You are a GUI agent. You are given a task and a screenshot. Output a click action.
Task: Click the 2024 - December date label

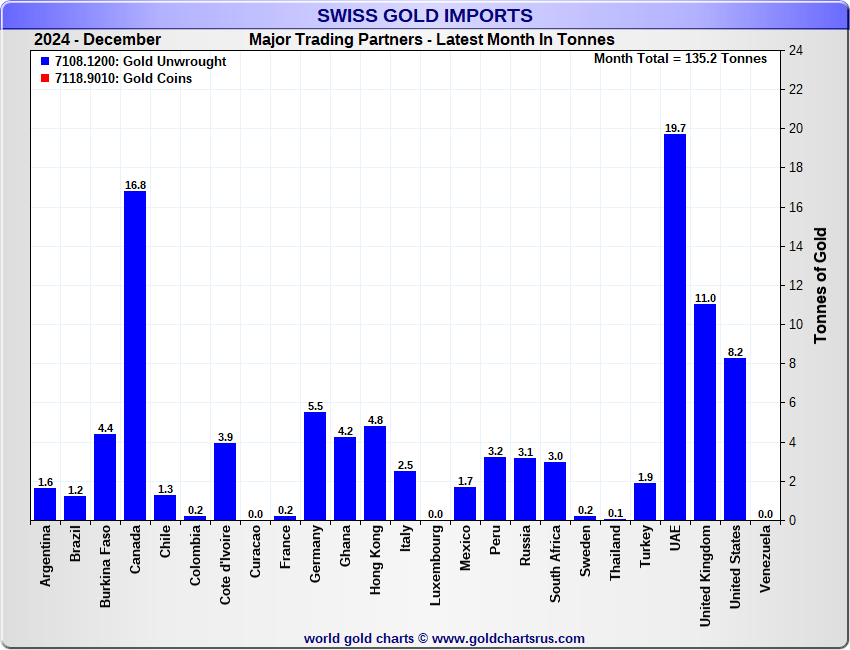tap(97, 40)
